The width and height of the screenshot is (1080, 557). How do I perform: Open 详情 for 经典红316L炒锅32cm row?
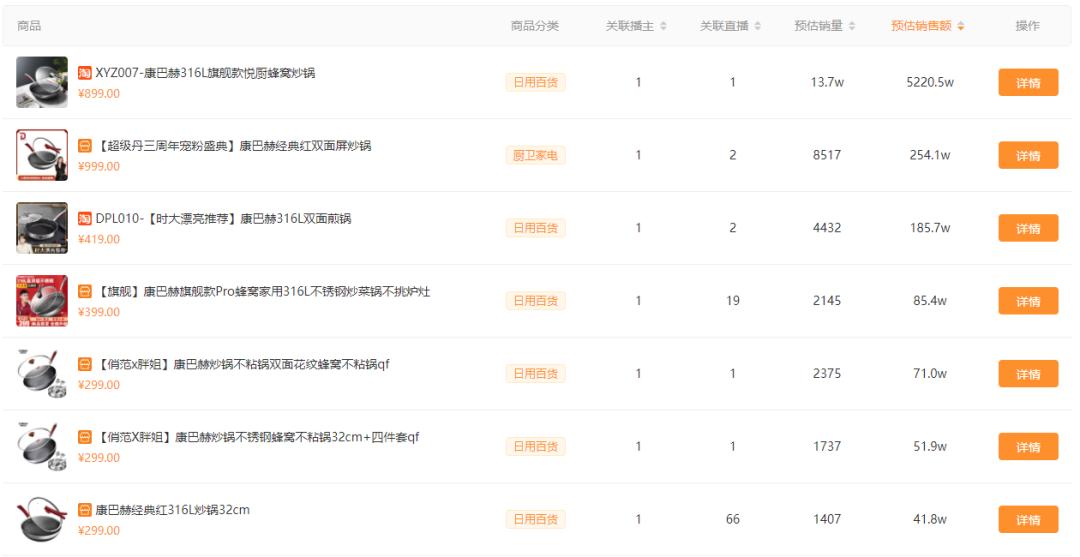[1028, 521]
